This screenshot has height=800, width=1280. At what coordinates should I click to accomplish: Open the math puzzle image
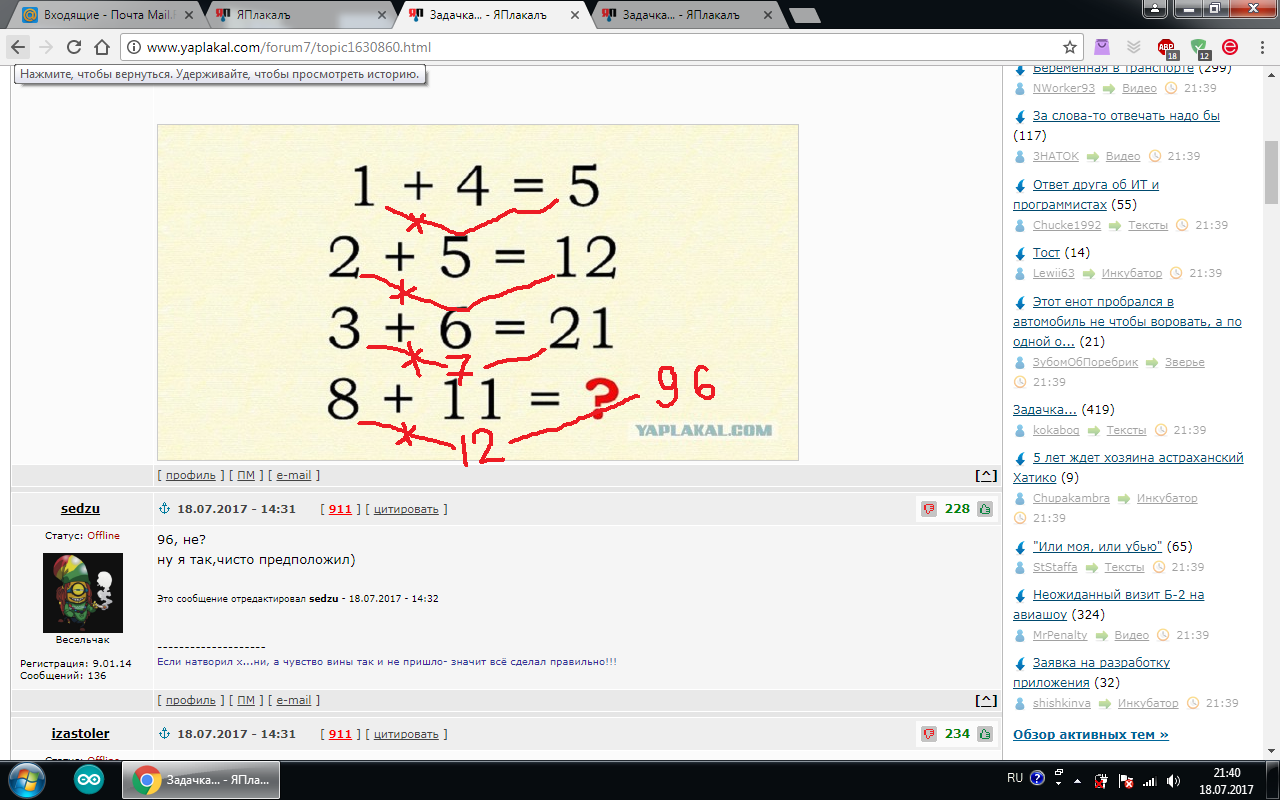(x=478, y=292)
